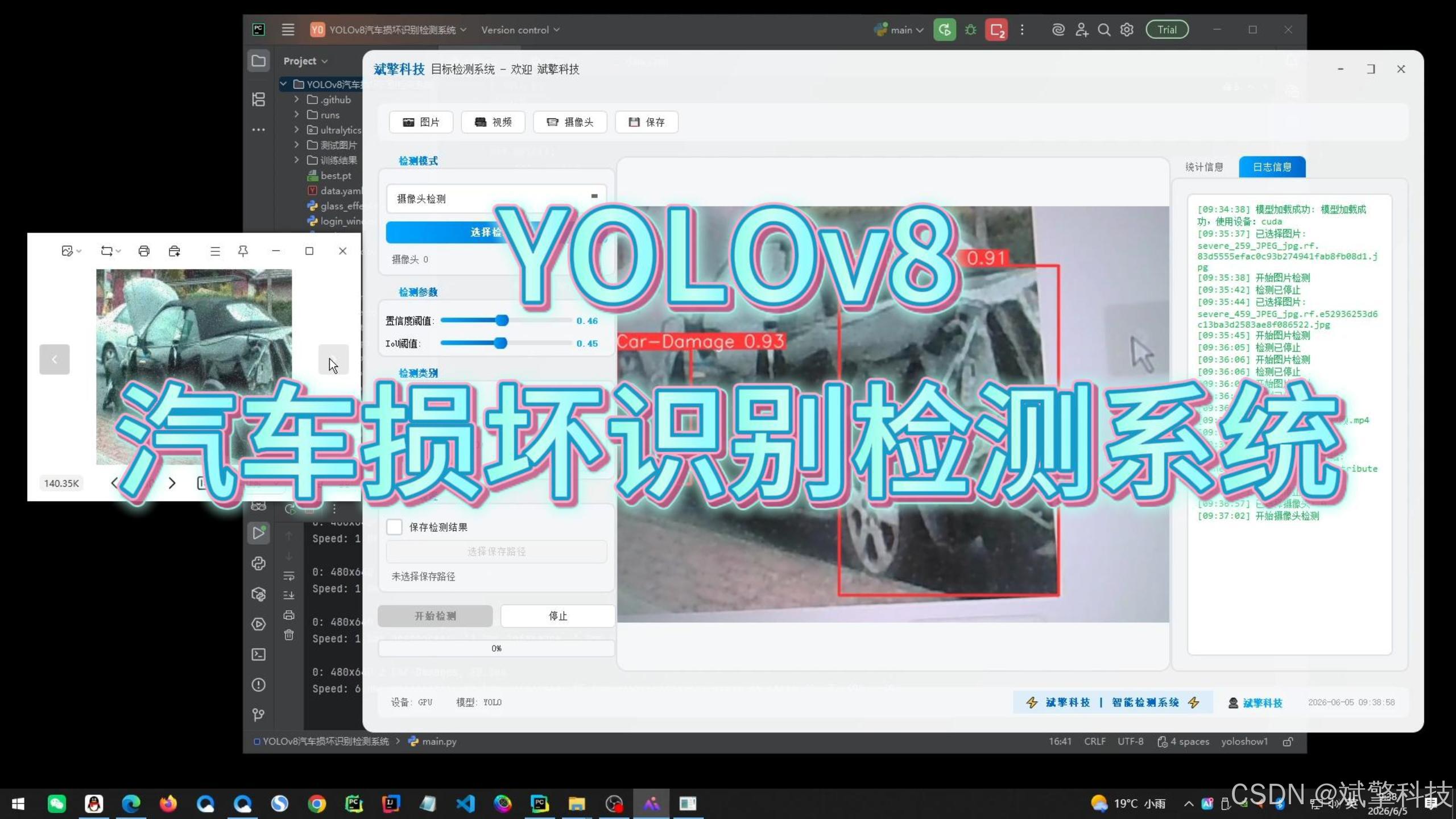
Task: Expand the 测试图片 folder
Action: point(296,145)
